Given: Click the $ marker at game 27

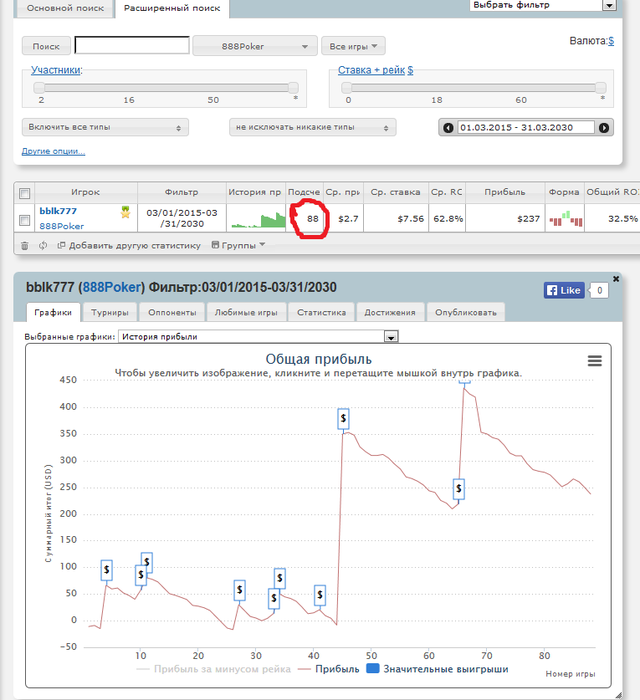Looking at the screenshot, I should tap(240, 591).
